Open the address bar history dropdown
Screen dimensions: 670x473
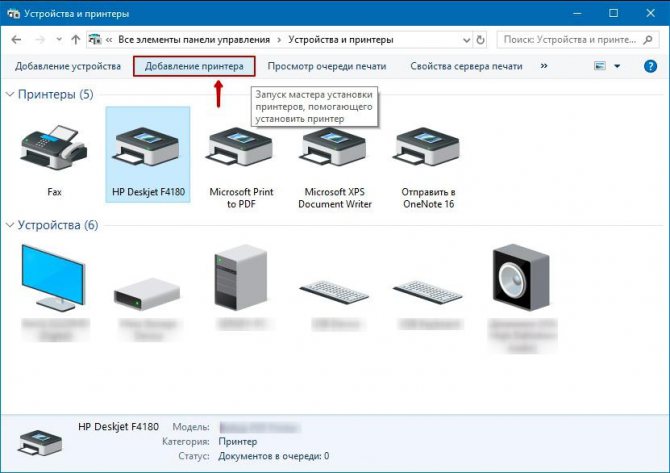466,40
